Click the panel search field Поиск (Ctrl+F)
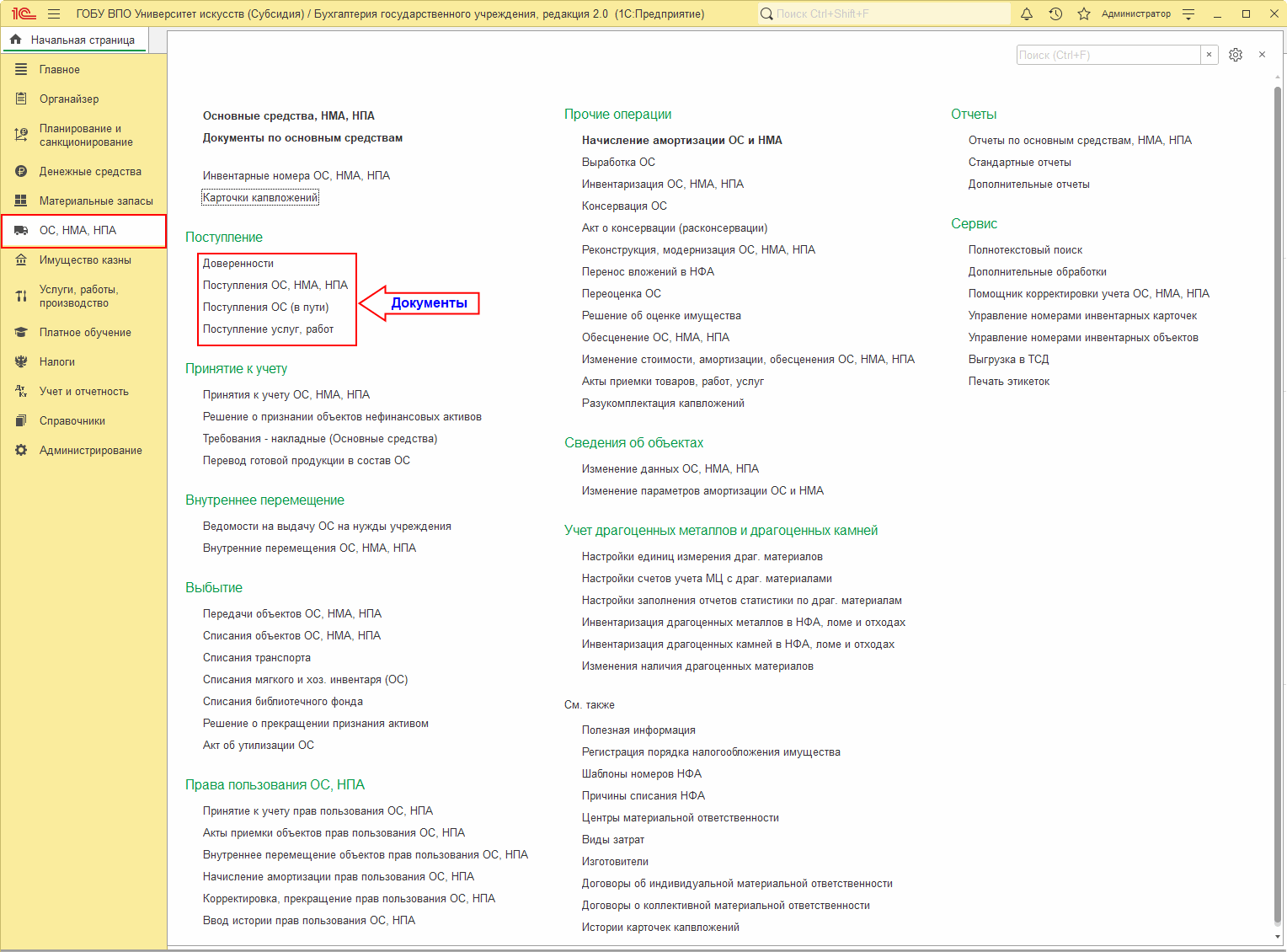This screenshot has height=952, width=1287. (x=1108, y=55)
